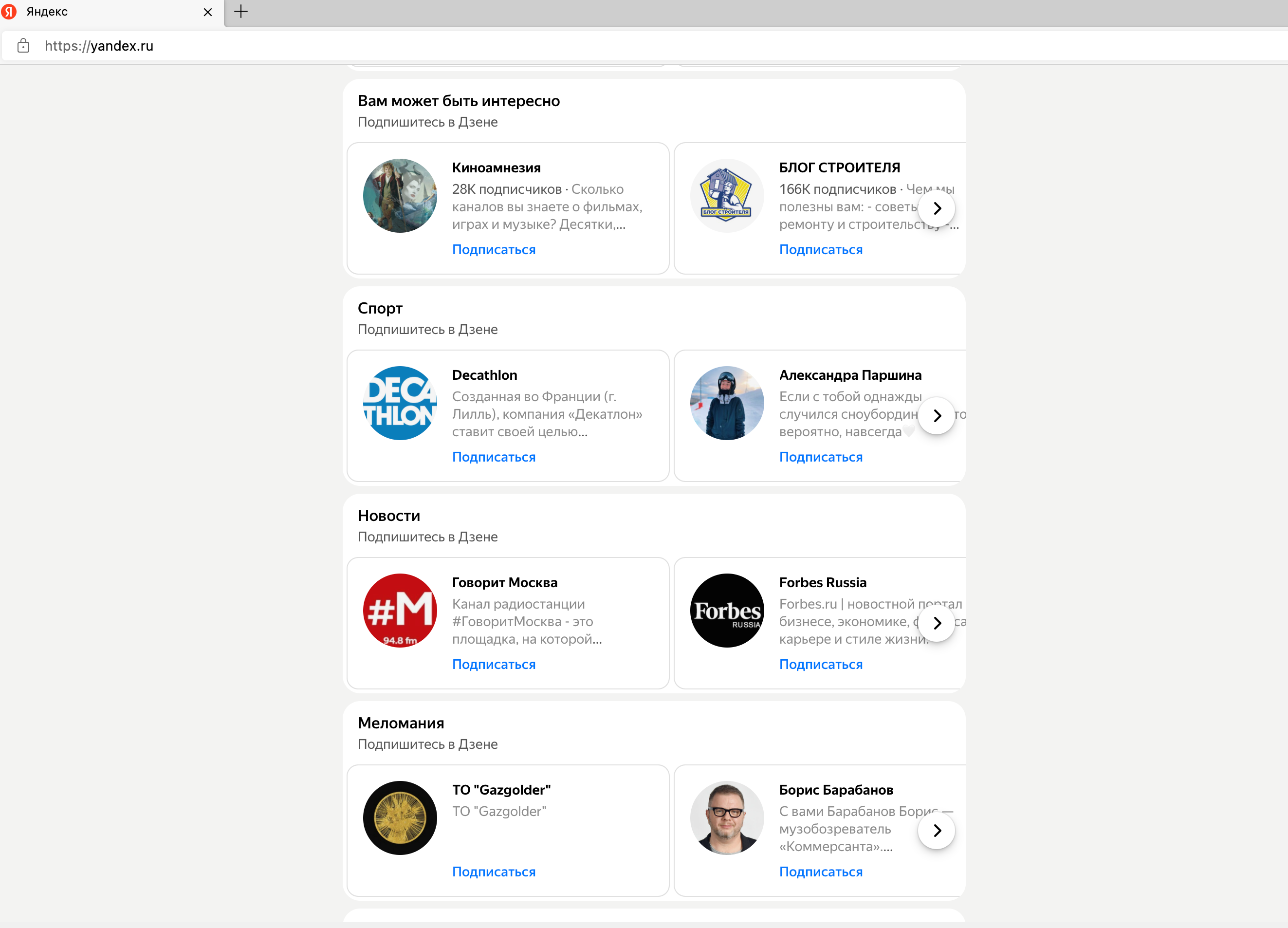Subscribe to Decathlon via Подписаться link
Image resolution: width=1288 pixels, height=928 pixels.
(x=493, y=457)
